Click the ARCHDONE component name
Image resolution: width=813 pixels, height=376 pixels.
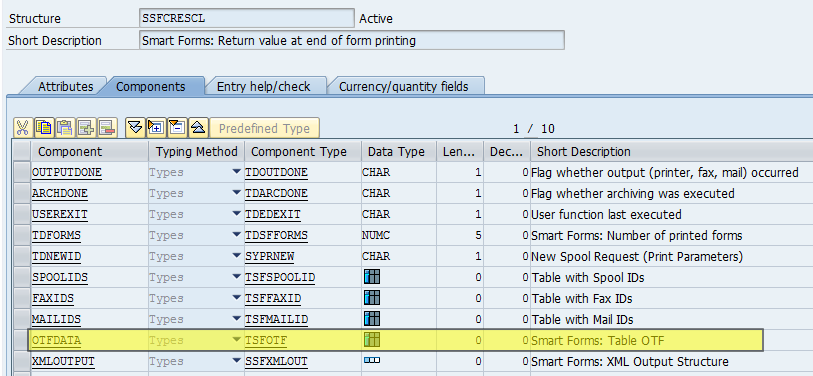(x=60, y=193)
